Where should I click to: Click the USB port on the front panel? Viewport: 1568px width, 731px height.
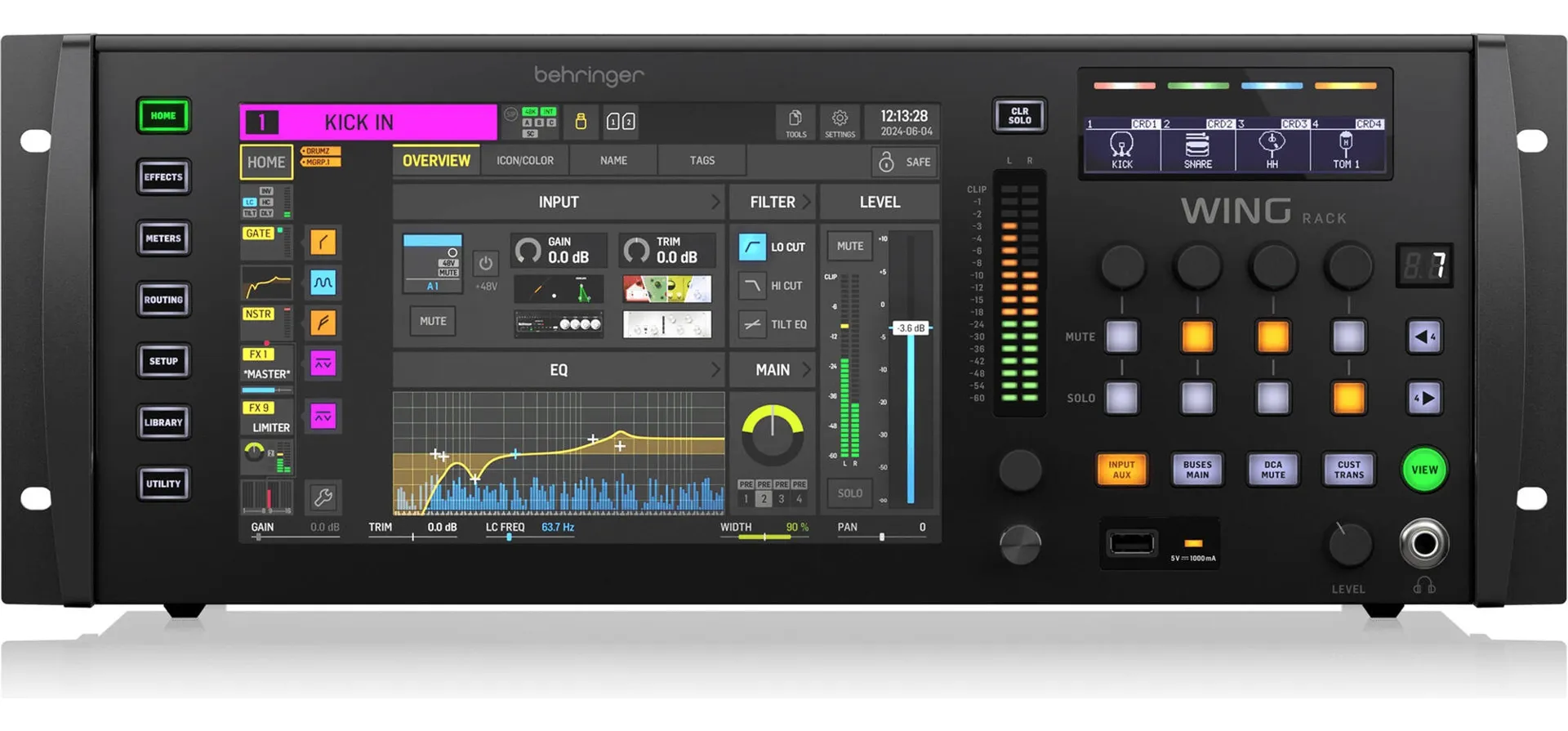1131,543
